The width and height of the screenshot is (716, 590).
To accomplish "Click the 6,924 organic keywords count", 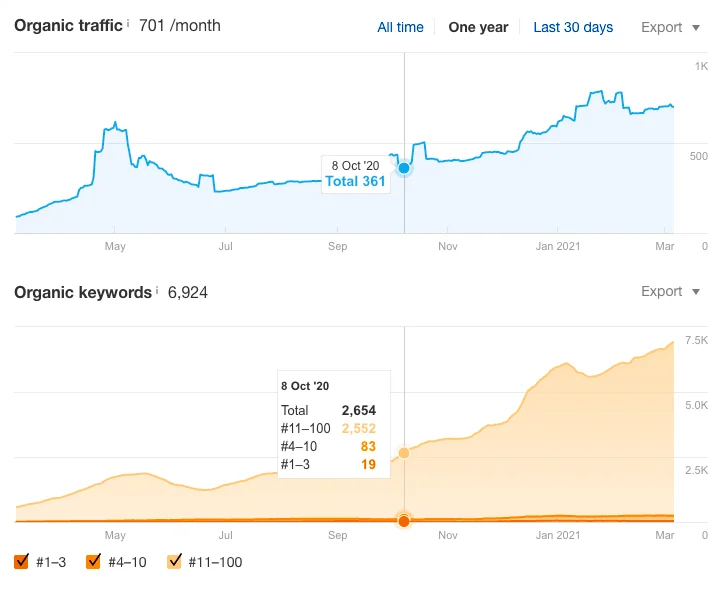I will click(188, 292).
